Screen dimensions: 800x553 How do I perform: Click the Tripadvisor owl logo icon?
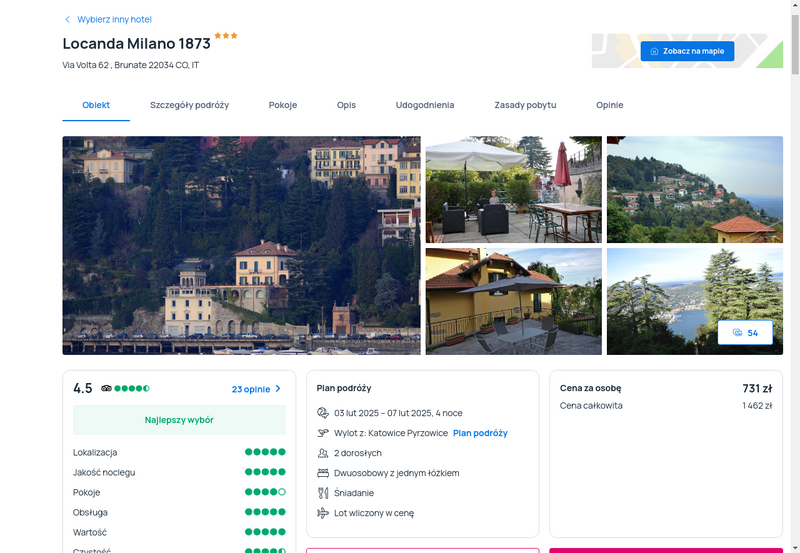click(106, 388)
